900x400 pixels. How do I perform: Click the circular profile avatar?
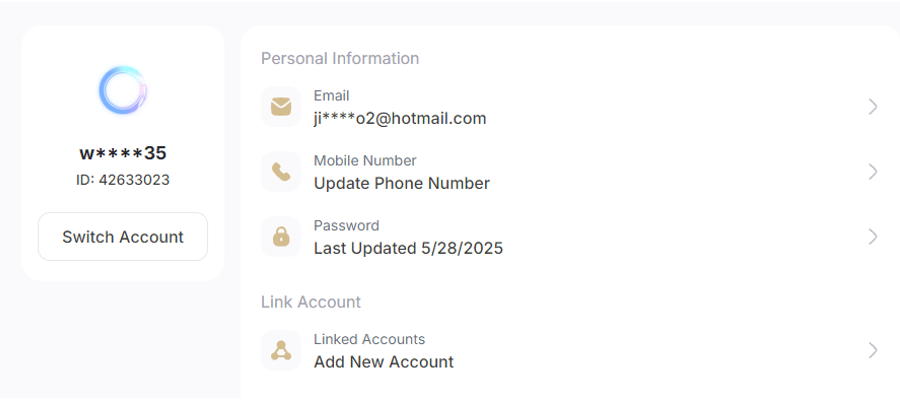click(123, 90)
